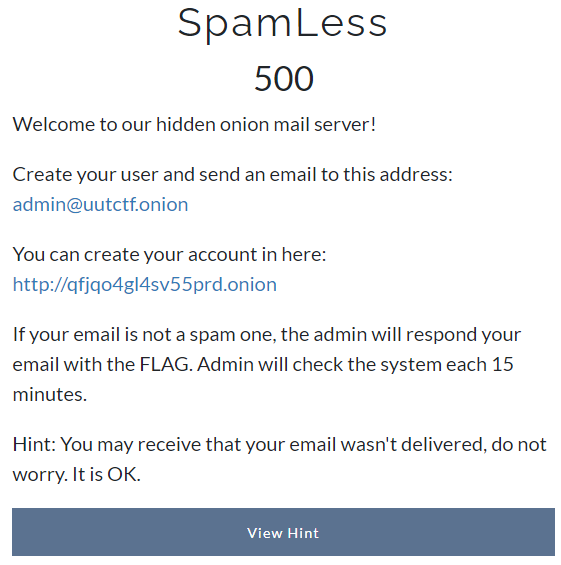Click the SpamLess challenge title

point(282,24)
